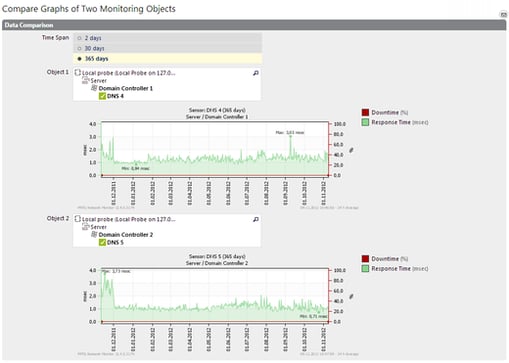Click the Min label on DNS 4 graph
Viewport: 509px width, 363px height.
(x=135, y=169)
